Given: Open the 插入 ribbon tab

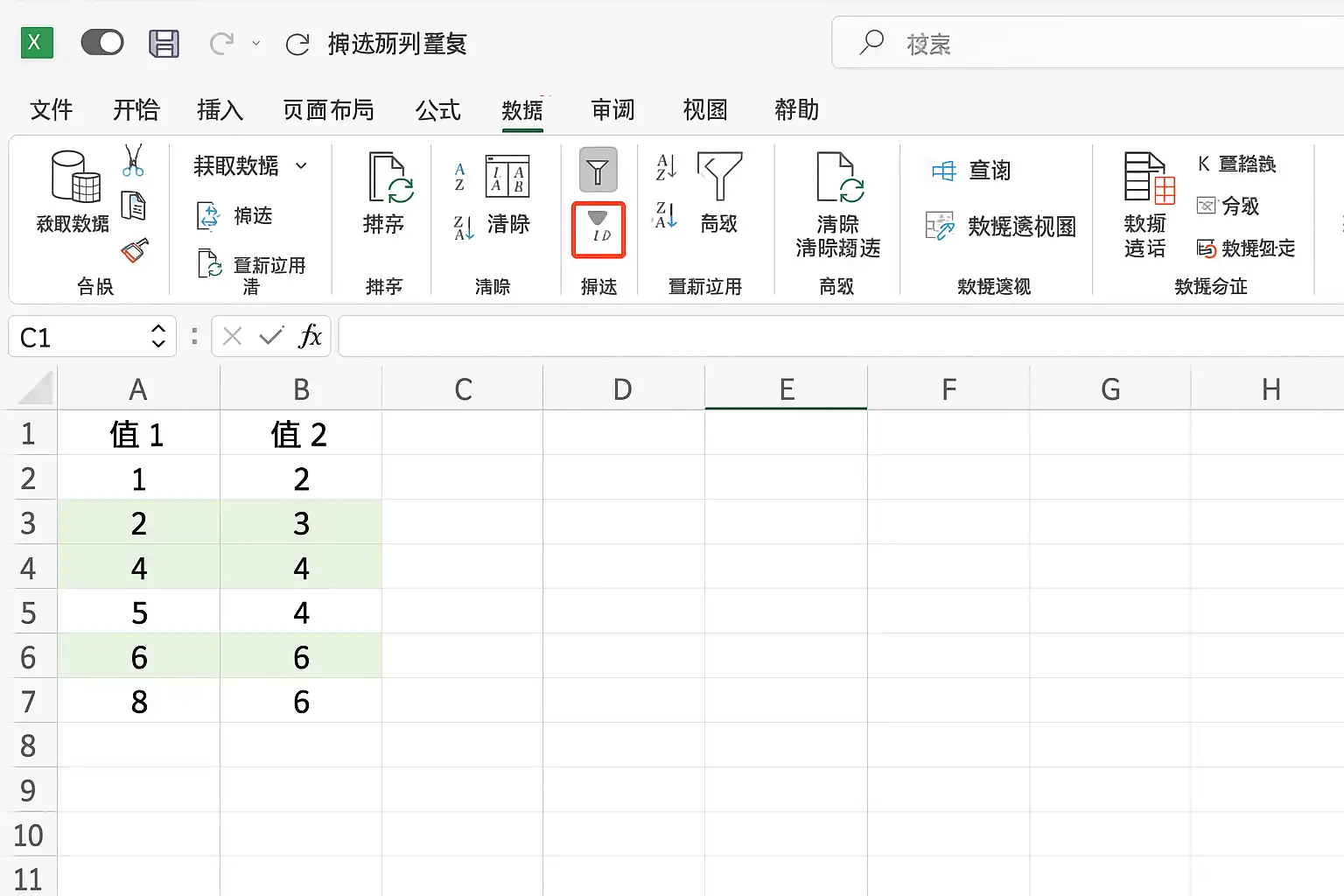Looking at the screenshot, I should 220,110.
